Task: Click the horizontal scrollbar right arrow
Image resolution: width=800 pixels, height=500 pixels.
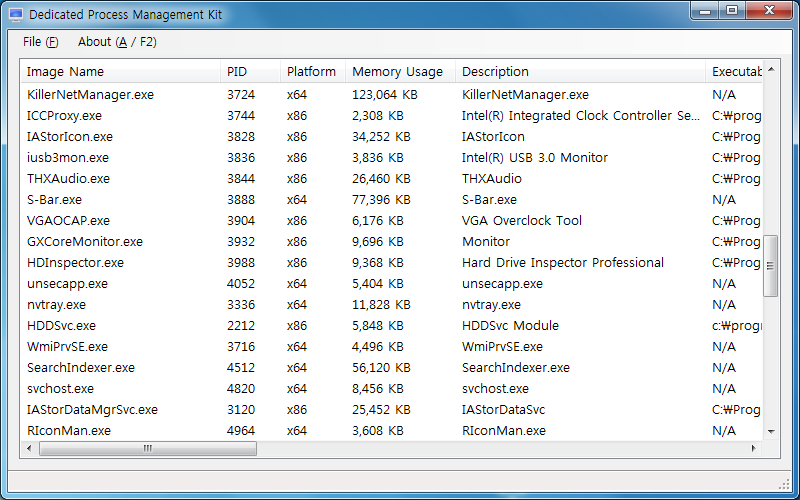Action: [754, 448]
